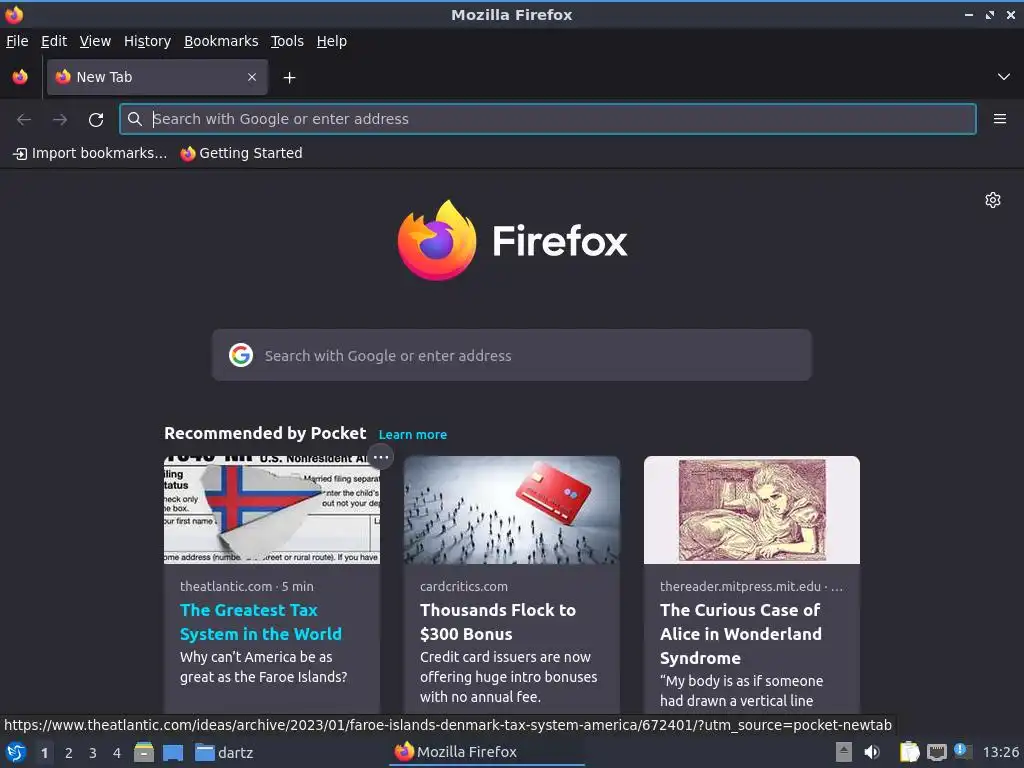This screenshot has height=768, width=1024.
Task: Open the Bookmarks menu
Action: coord(221,41)
